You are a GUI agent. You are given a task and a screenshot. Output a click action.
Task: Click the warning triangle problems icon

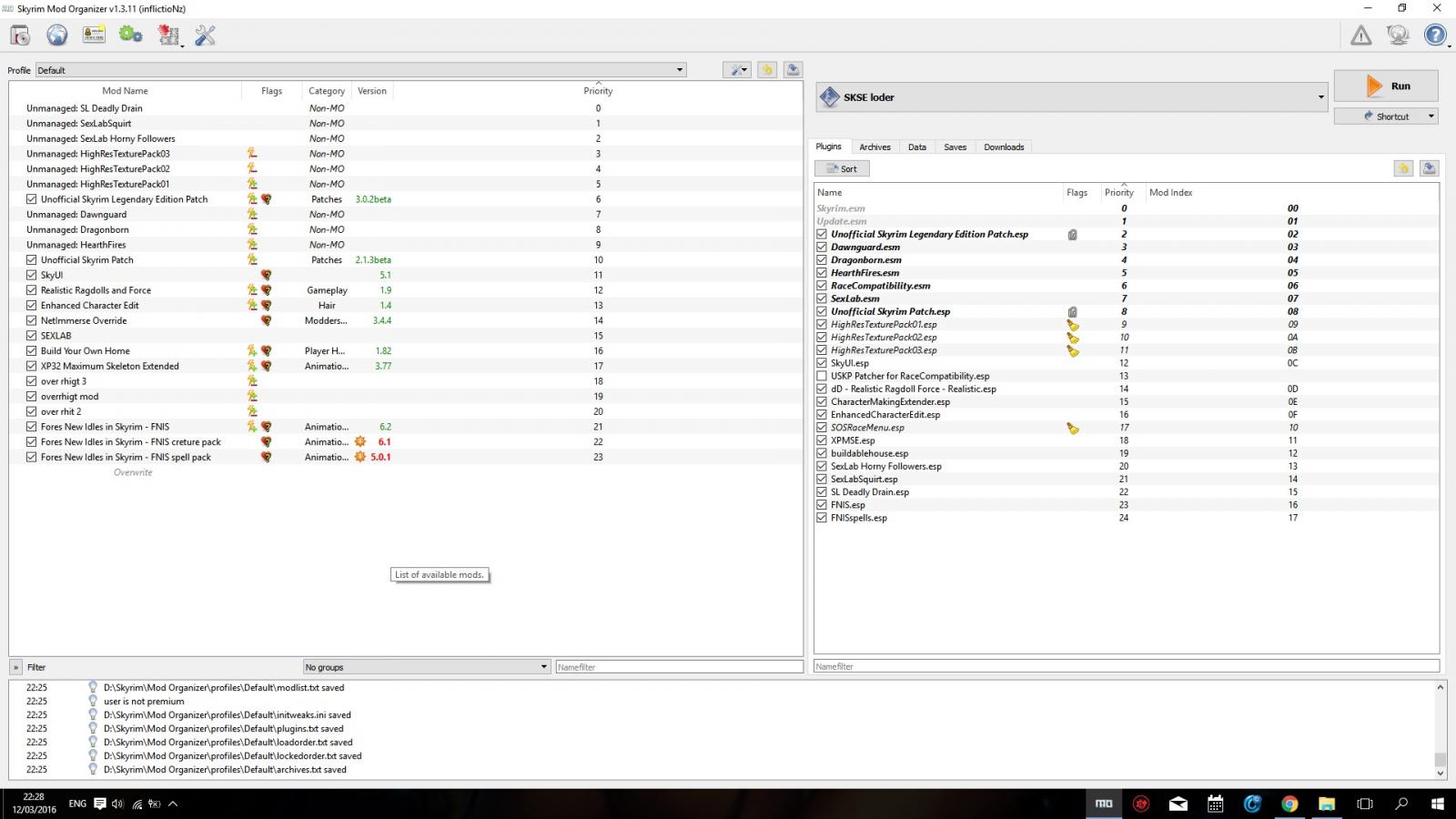click(x=1360, y=35)
